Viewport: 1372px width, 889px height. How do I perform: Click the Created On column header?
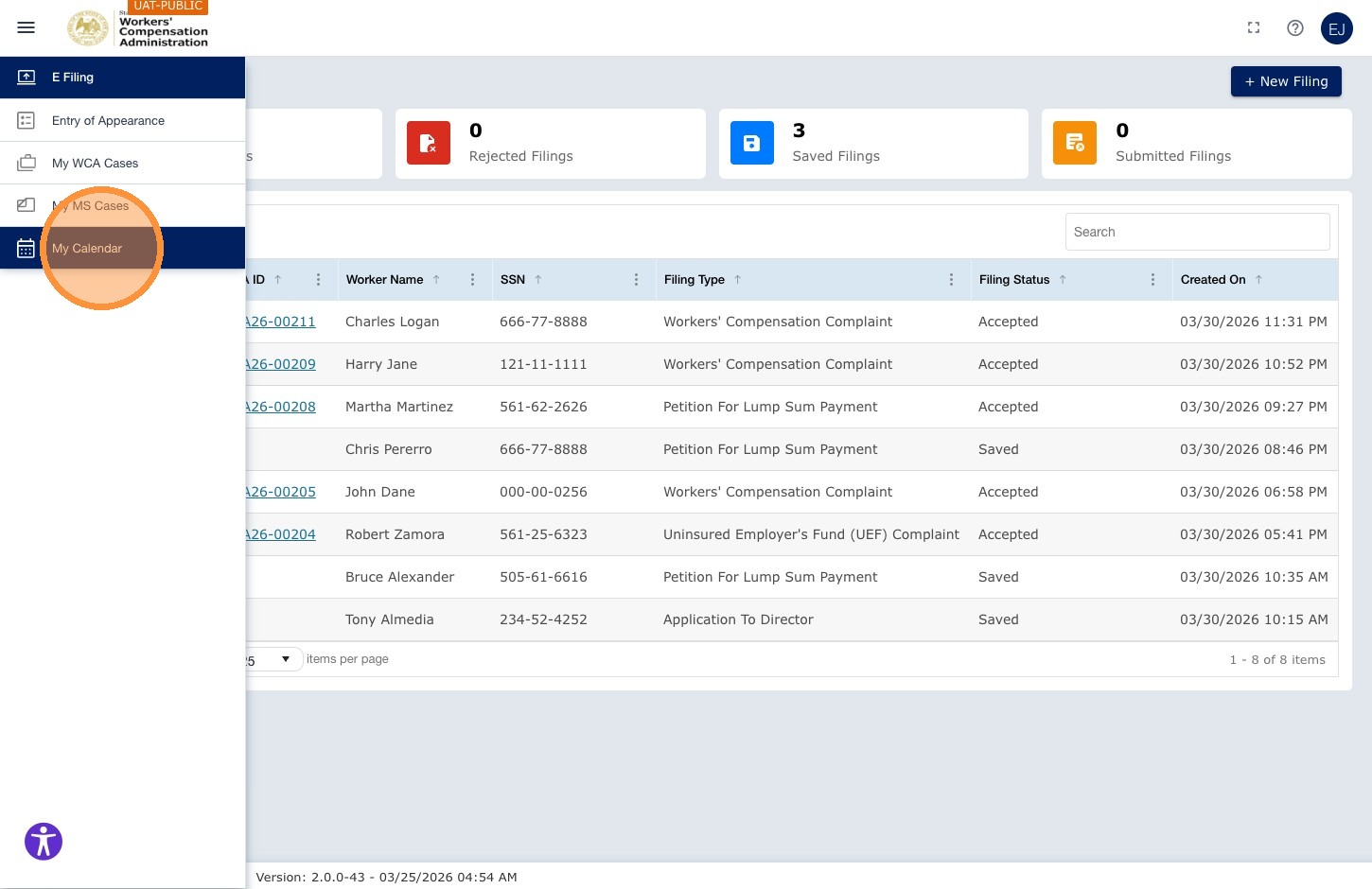point(1213,280)
